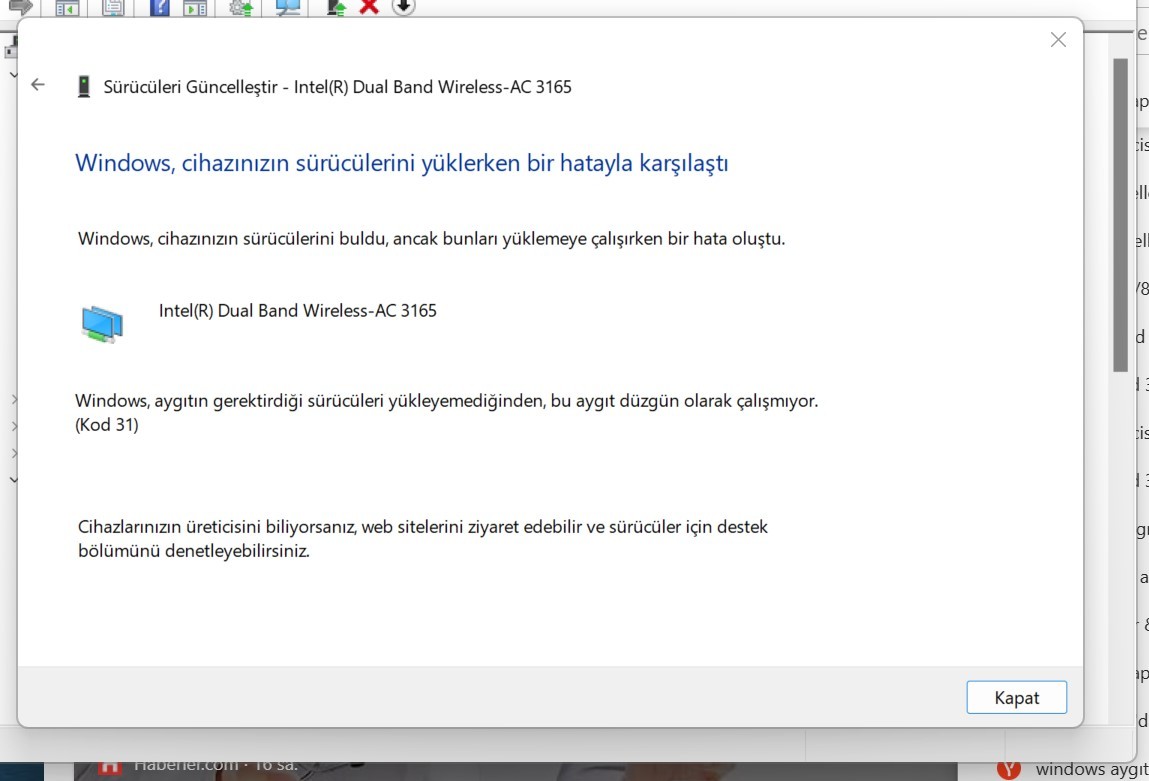The image size is (1149, 781).
Task: Open Help via the blue question mark icon
Action: coord(159,7)
